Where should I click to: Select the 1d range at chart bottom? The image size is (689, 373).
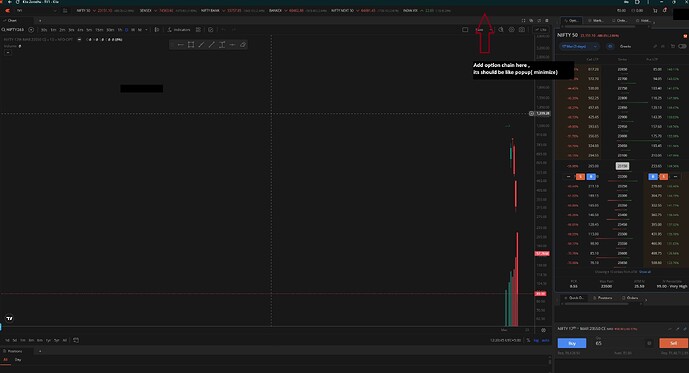tap(7, 340)
